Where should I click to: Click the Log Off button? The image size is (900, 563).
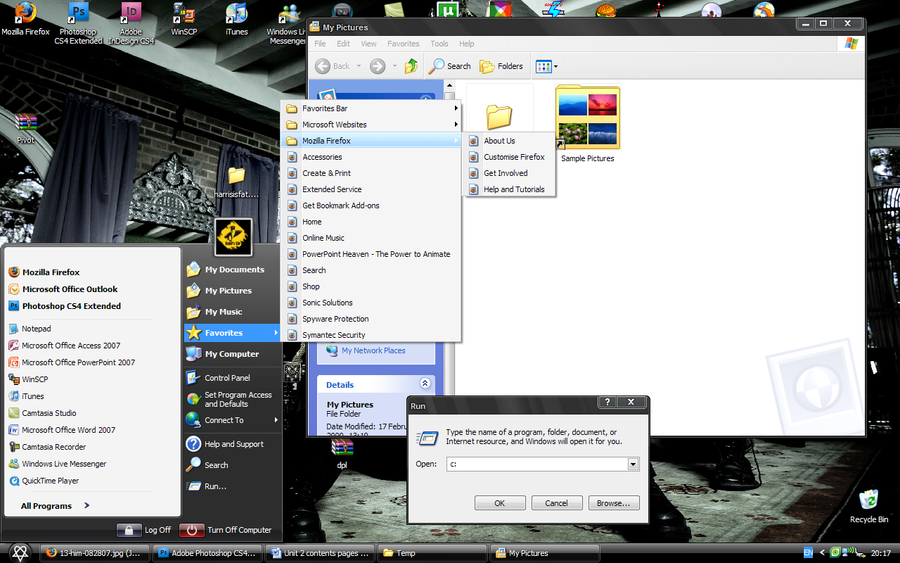144,530
